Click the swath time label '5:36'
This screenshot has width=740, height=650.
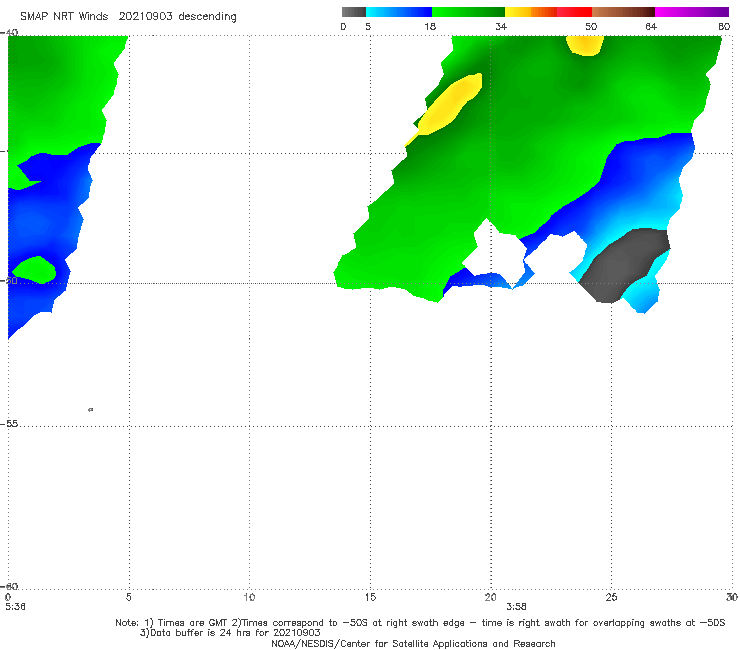15,607
